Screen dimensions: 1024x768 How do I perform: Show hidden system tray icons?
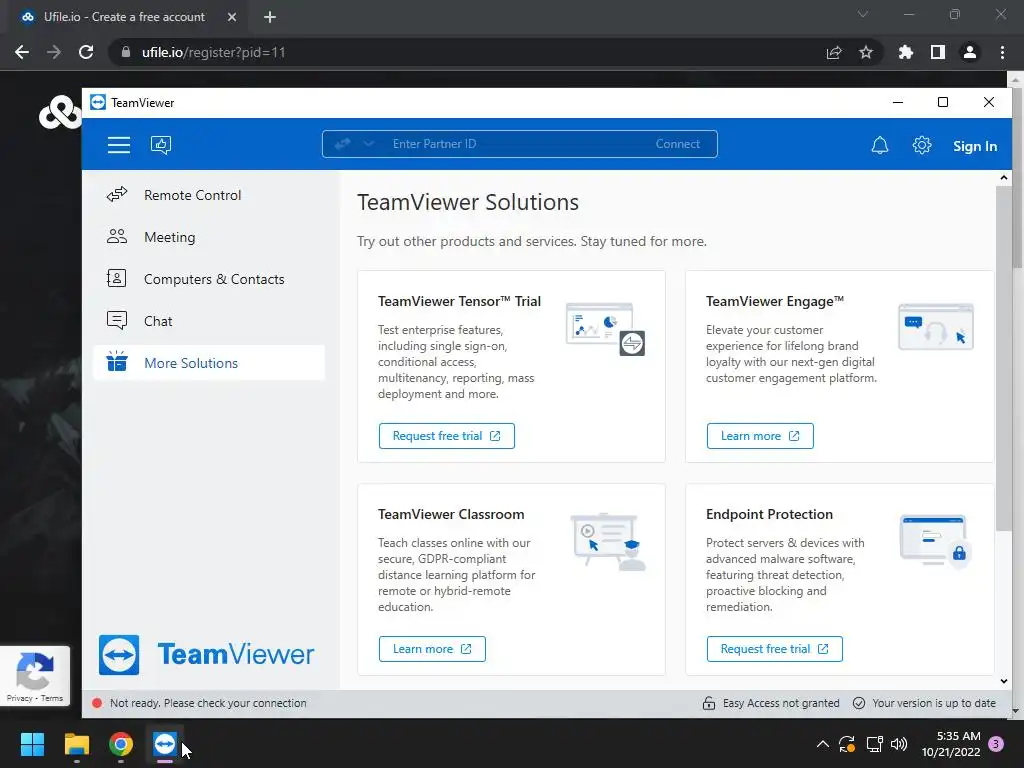(x=823, y=744)
